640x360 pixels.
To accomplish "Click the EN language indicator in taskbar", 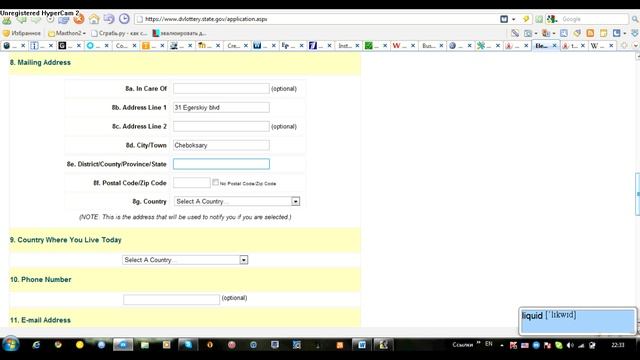I will click(x=489, y=344).
